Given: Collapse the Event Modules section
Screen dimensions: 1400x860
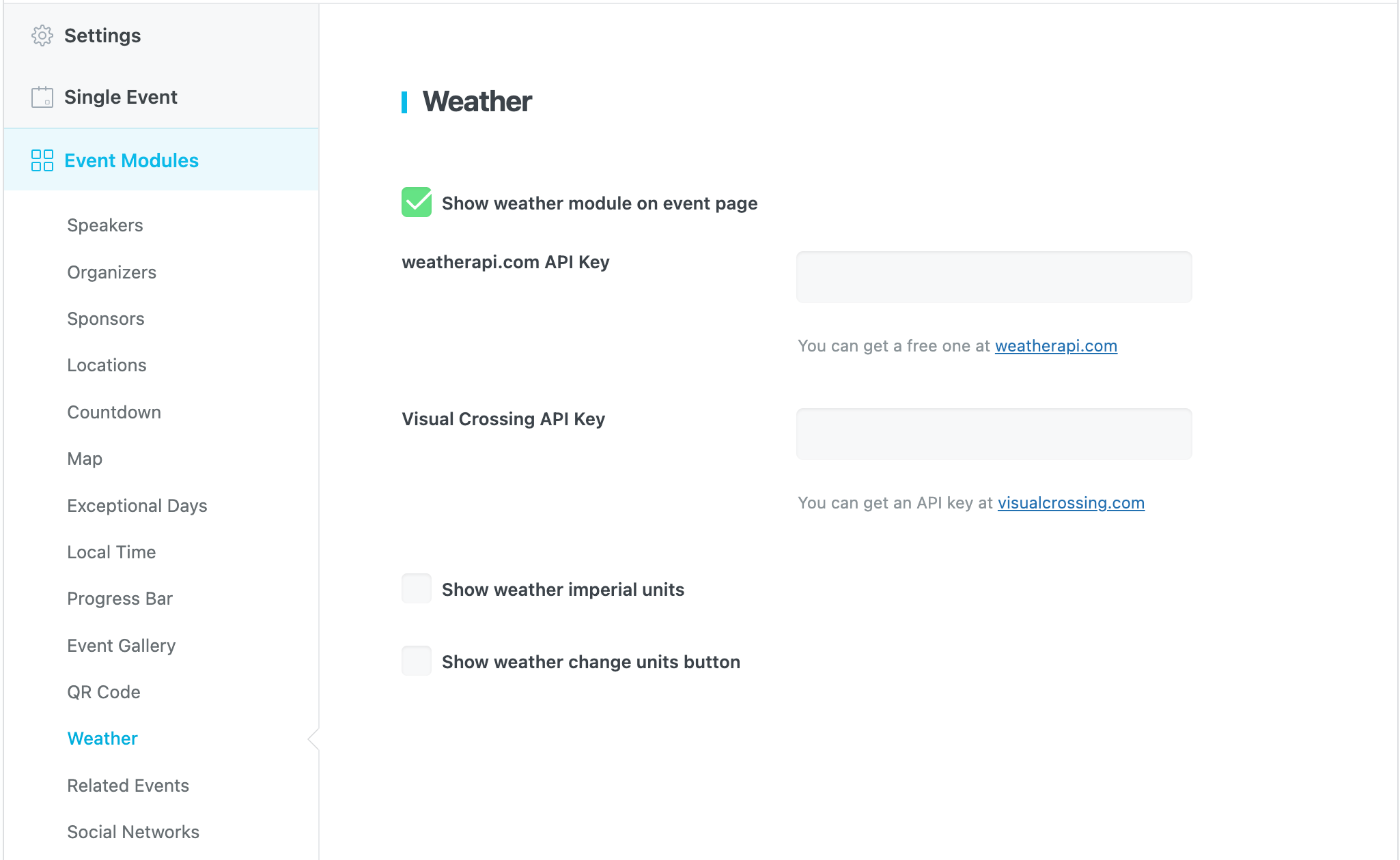Looking at the screenshot, I should click(131, 160).
